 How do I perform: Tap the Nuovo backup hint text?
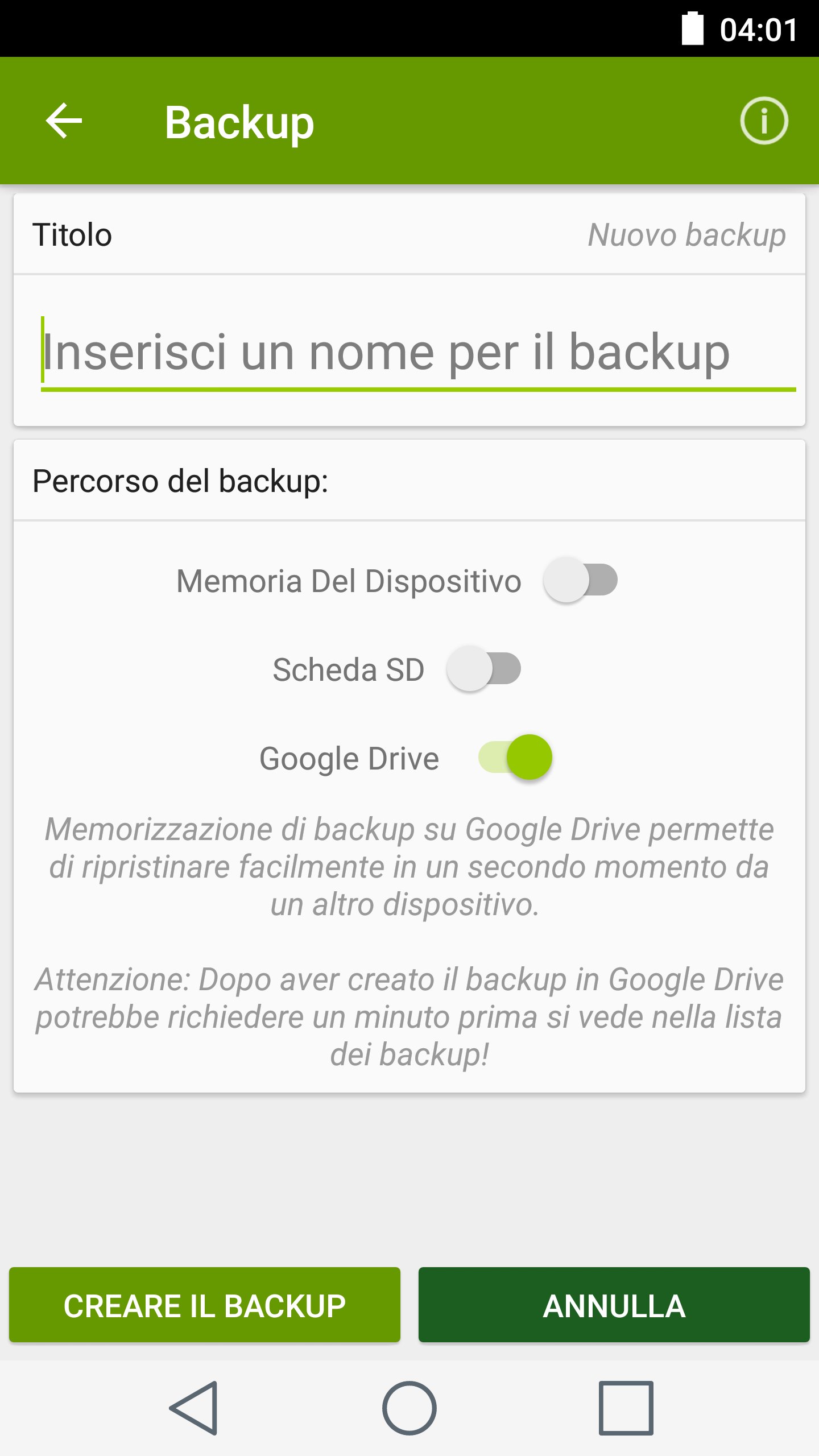click(x=686, y=235)
